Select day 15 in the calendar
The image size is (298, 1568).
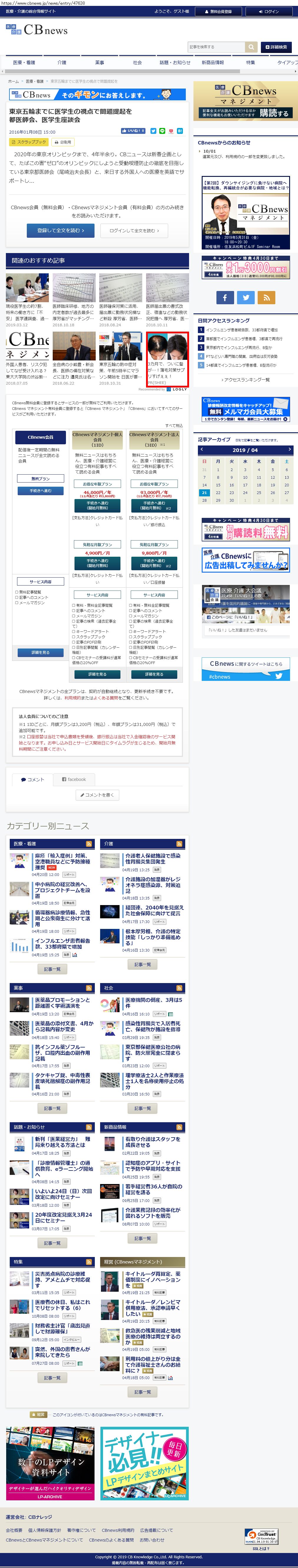point(218,485)
